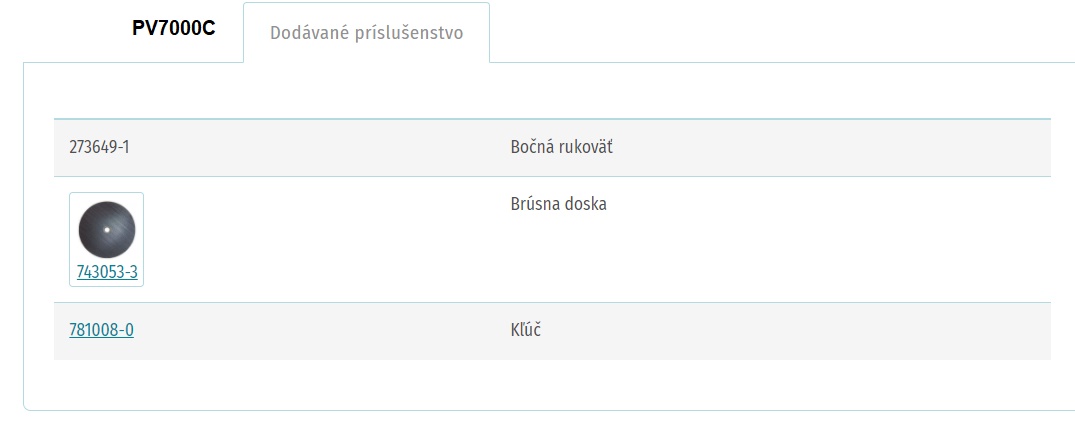Click the Kľúč description text
Screen dimensions: 1075x422
click(526, 330)
